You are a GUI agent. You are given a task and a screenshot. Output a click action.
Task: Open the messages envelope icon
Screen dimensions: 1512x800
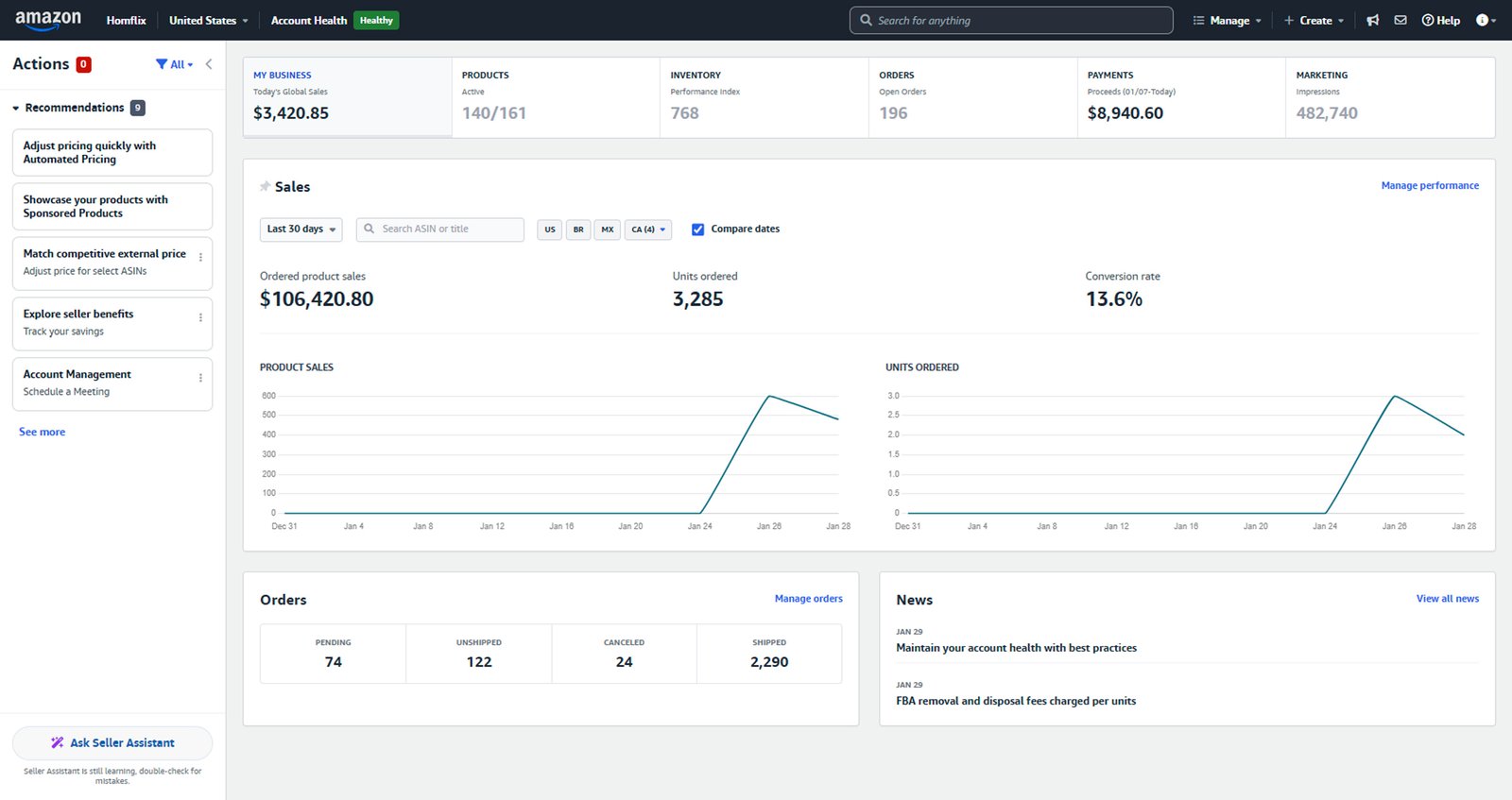coord(1400,21)
